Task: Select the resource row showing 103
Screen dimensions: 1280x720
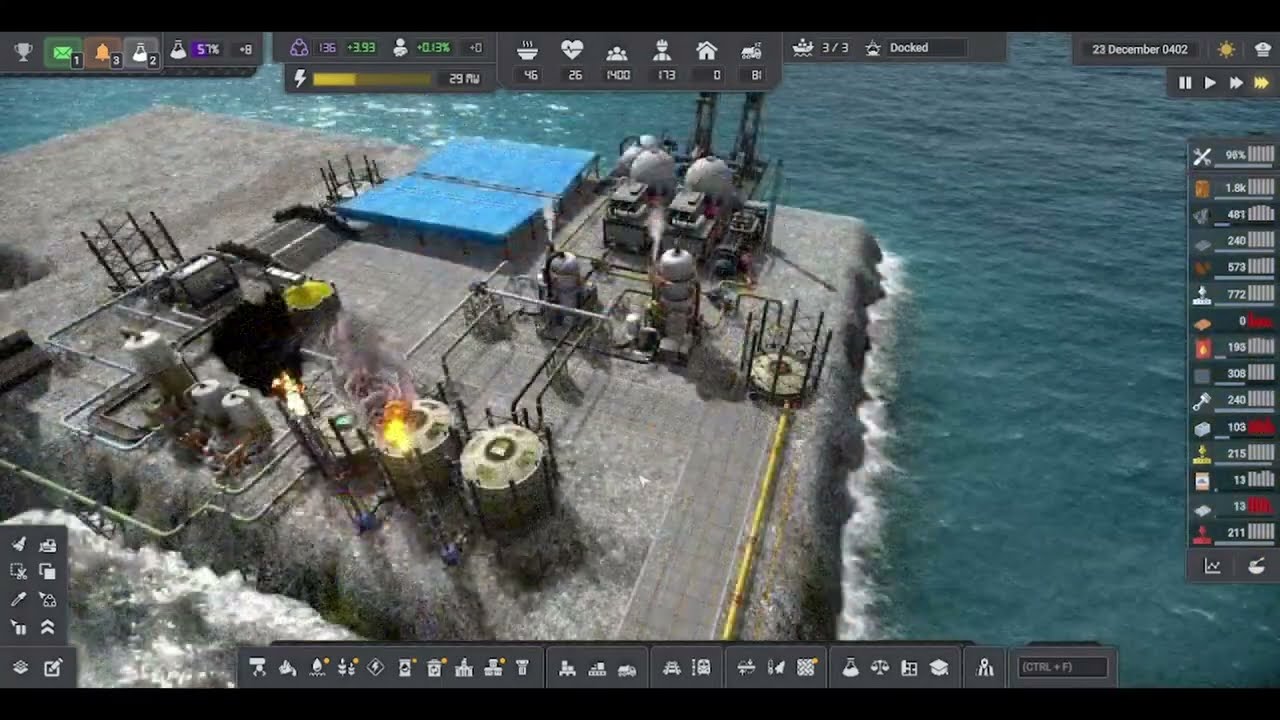Action: point(1232,427)
